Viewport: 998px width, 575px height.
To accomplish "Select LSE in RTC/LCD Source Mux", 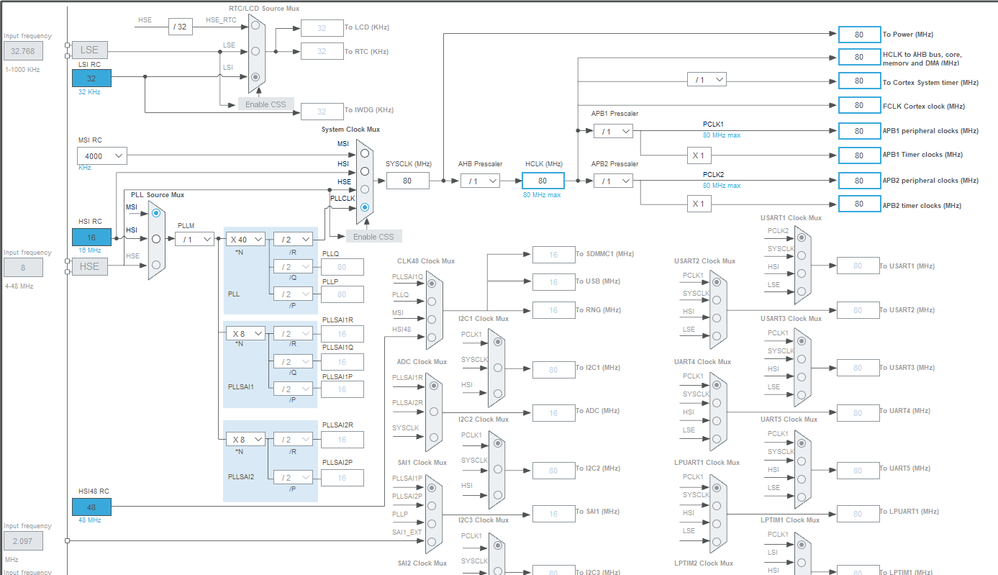I will (256, 51).
